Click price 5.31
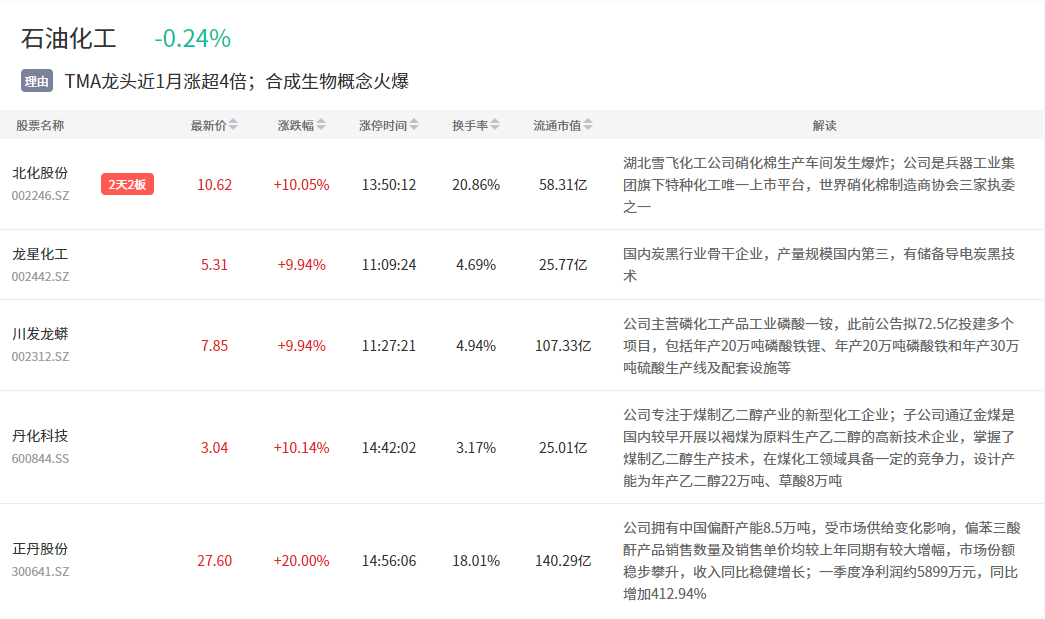Viewport: 1045px width, 619px height. click(215, 265)
